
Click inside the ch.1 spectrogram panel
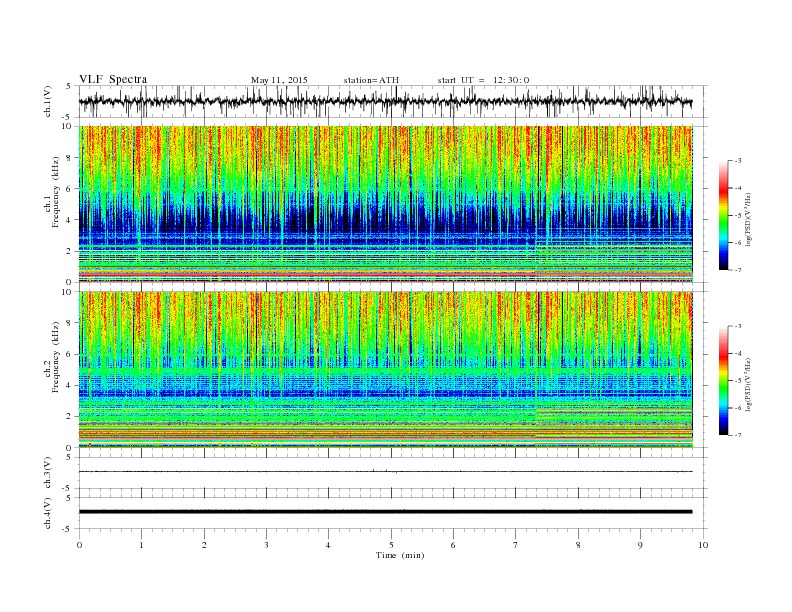(385, 204)
